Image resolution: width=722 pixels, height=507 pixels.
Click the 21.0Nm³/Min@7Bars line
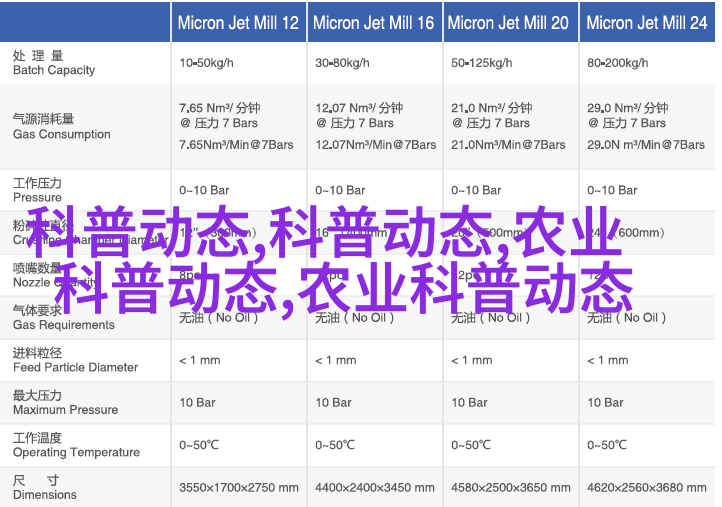tap(508, 145)
